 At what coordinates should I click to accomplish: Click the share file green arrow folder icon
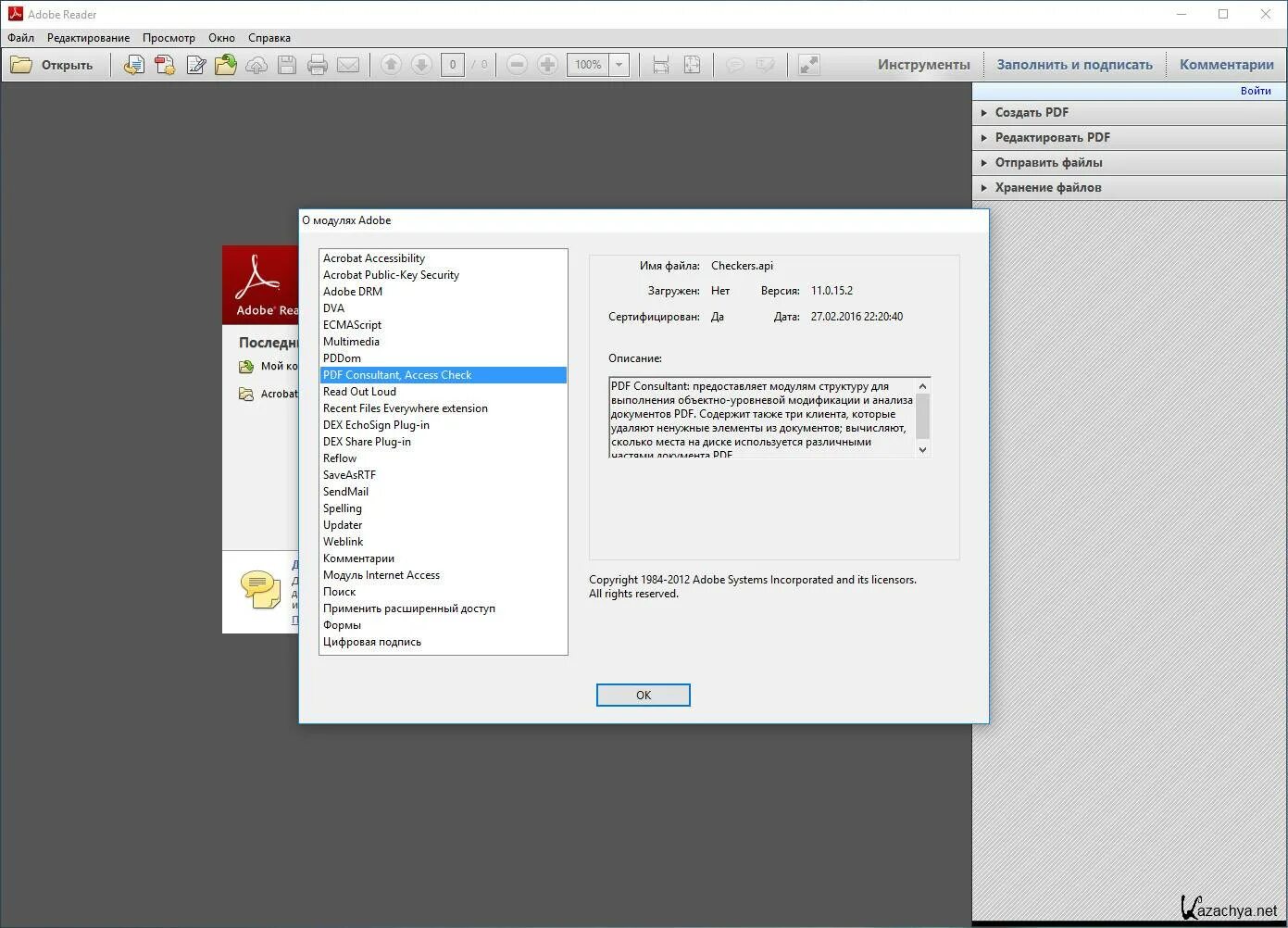tap(226, 65)
